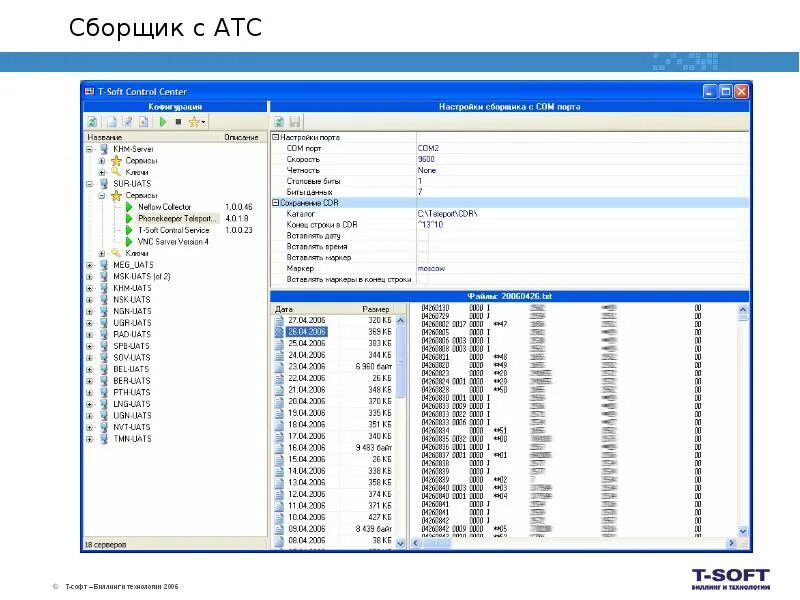The image size is (800, 600).
Task: Collapse the Настройки порта property group
Action: (x=276, y=137)
